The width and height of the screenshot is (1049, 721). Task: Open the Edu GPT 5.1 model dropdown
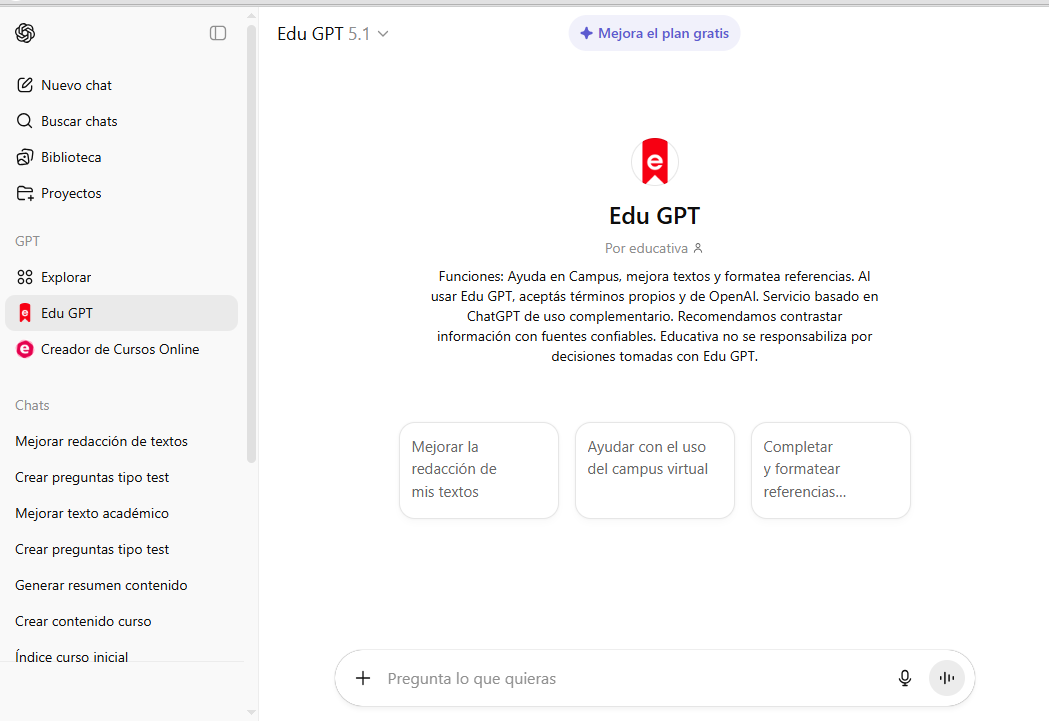[x=333, y=32]
